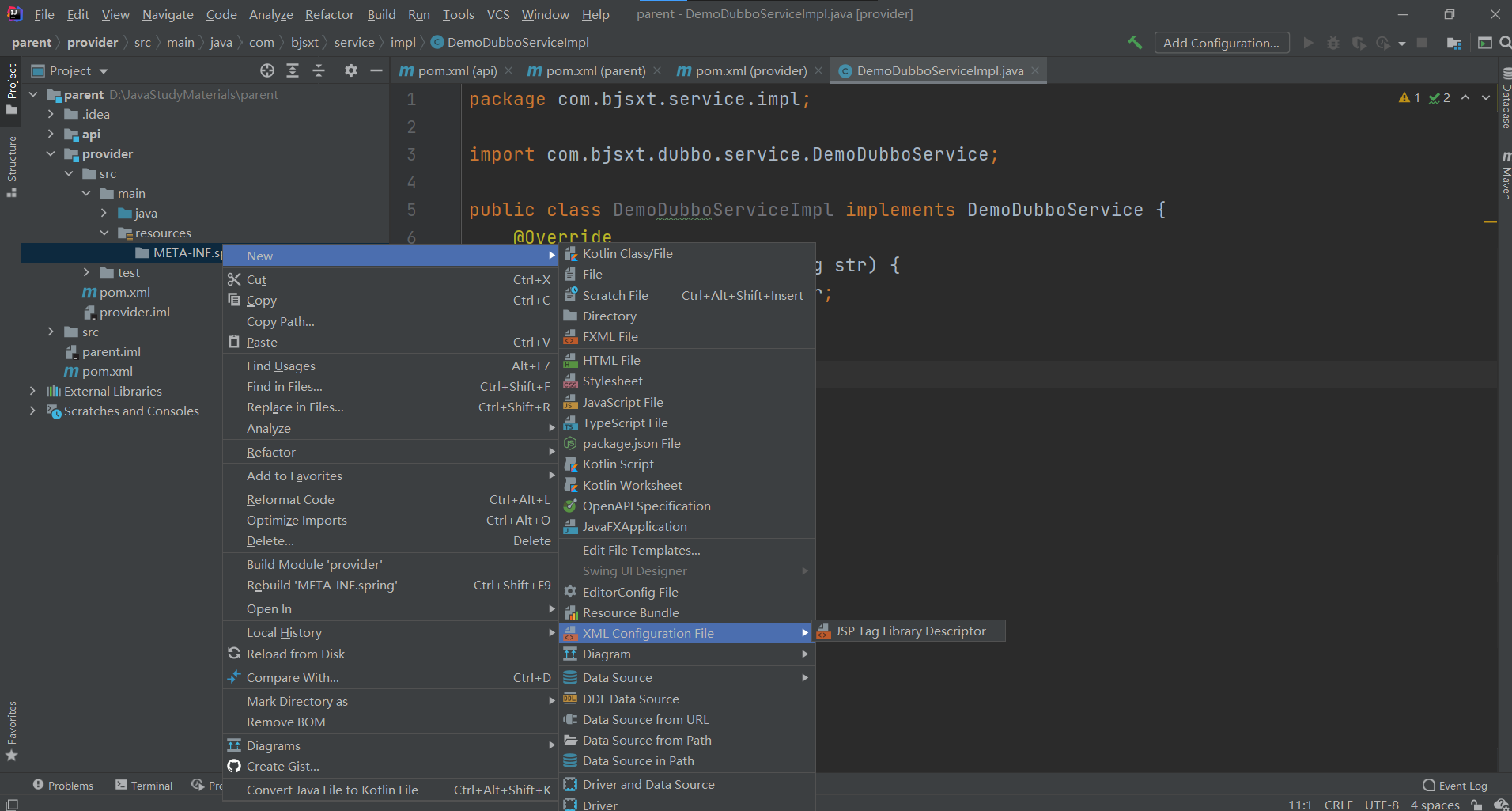
Task: Click the CRLF line separator in status bar
Action: (x=1338, y=804)
